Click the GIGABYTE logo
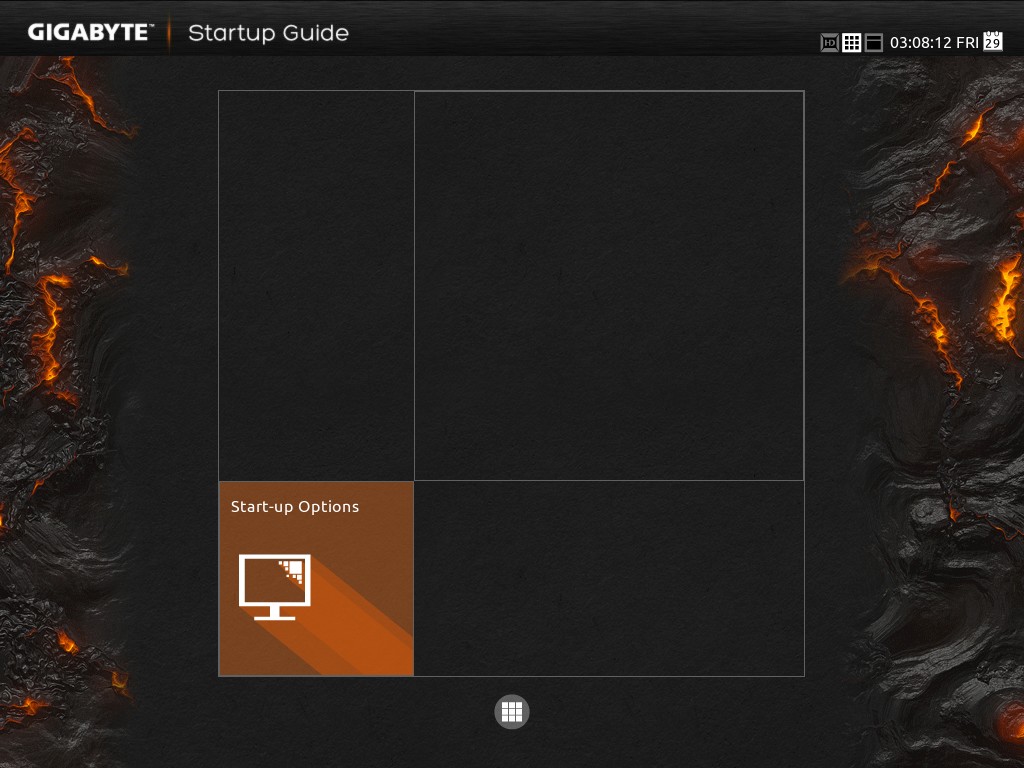 pyautogui.click(x=90, y=33)
